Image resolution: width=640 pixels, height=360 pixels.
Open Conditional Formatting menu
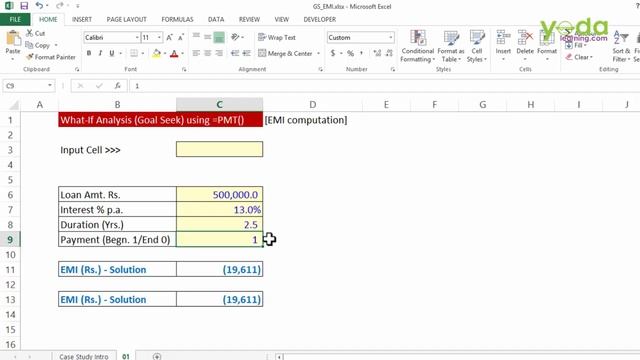pos(417,46)
